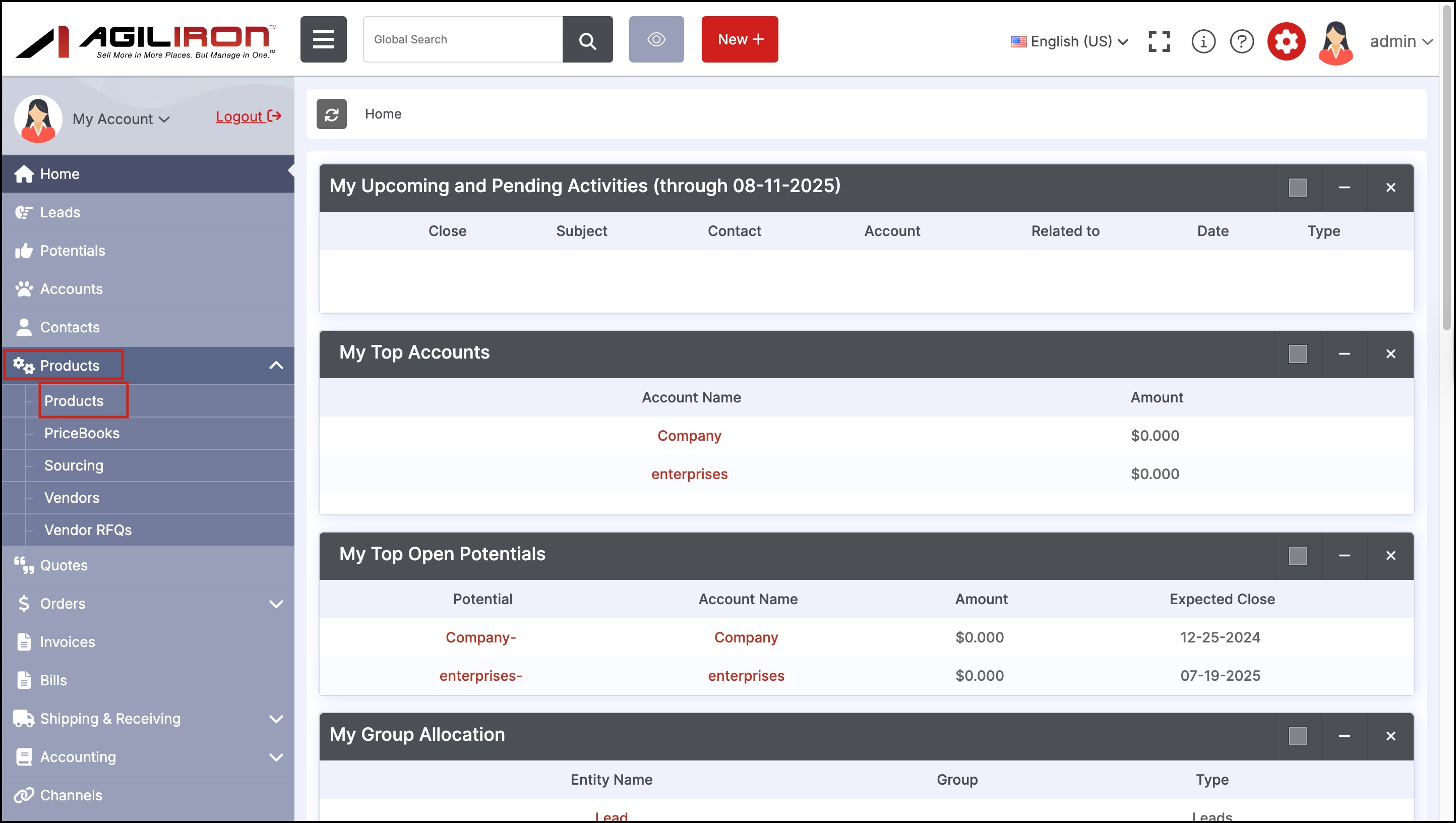Open Company link in My Top Accounts

pyautogui.click(x=689, y=436)
